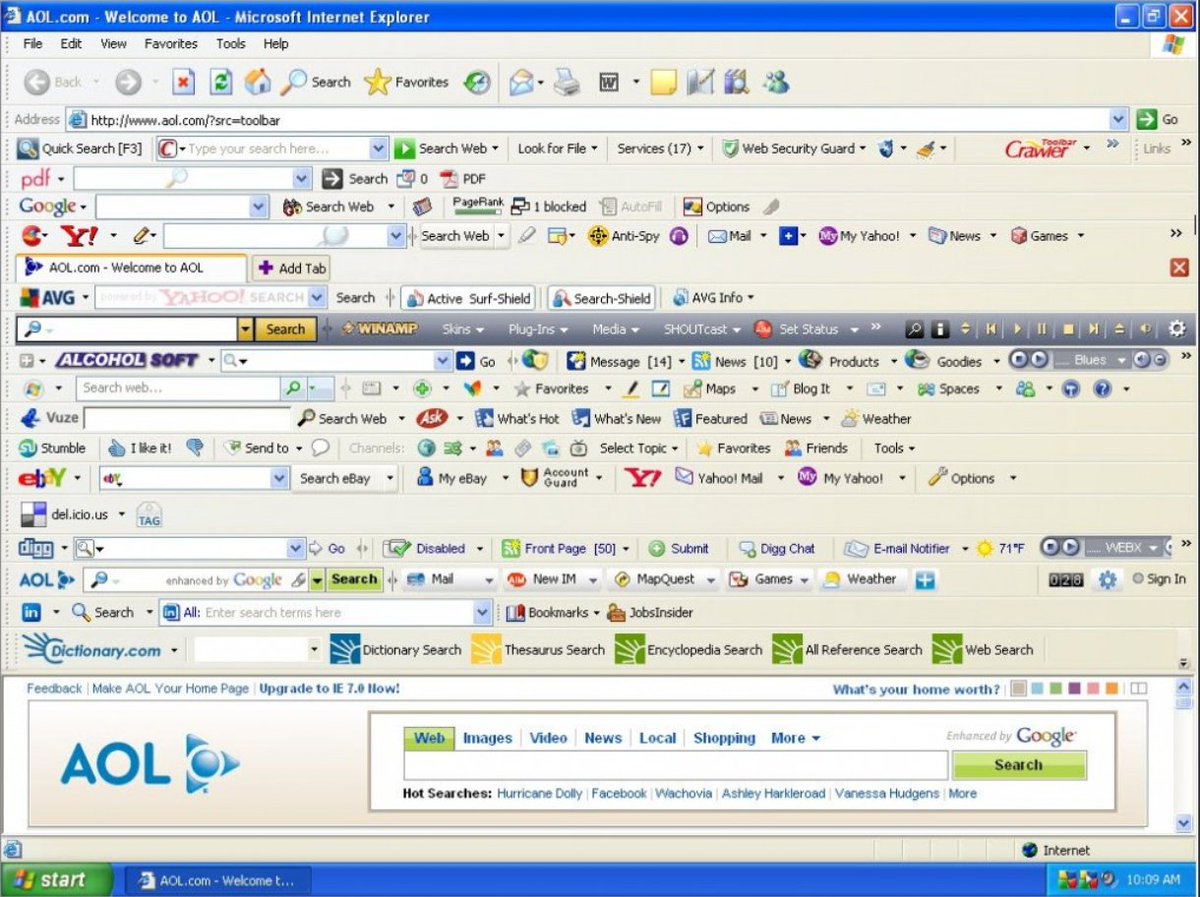
Task: Expand Select Topic dropdown on StumbleUpon
Action: click(639, 448)
